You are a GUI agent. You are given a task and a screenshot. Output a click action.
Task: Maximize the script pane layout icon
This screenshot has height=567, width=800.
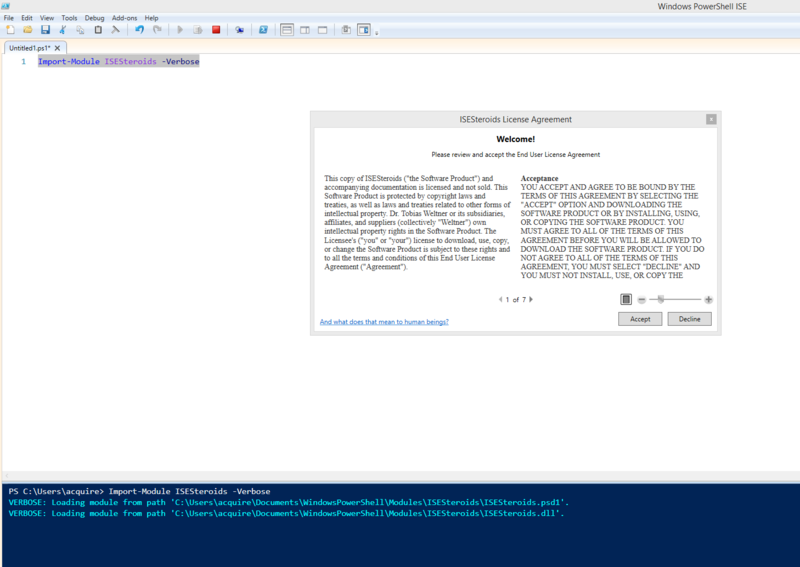pyautogui.click(x=322, y=30)
